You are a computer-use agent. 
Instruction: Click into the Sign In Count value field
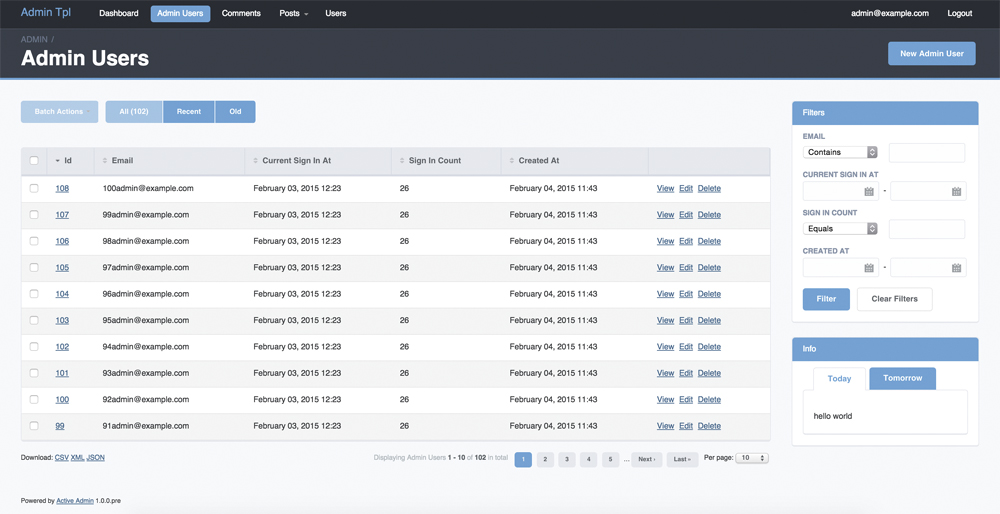[x=927, y=229]
